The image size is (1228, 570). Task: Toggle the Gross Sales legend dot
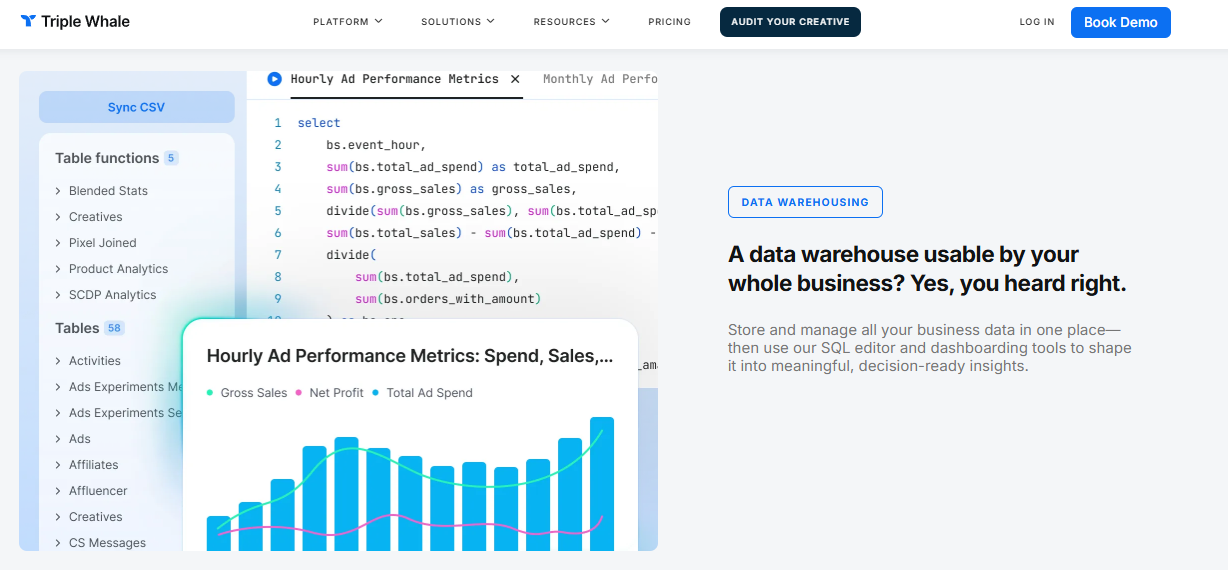pos(210,393)
